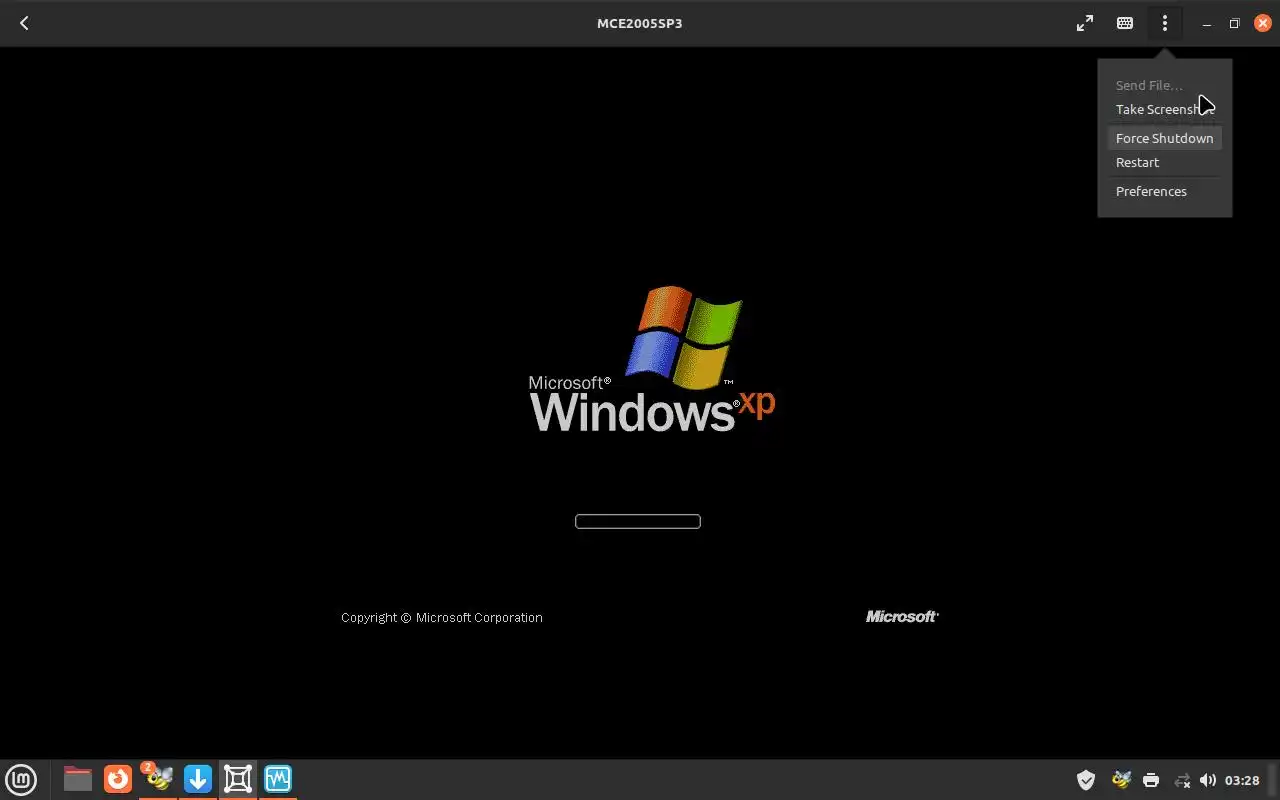
Task: Go back using the header back arrow
Action: [24, 23]
